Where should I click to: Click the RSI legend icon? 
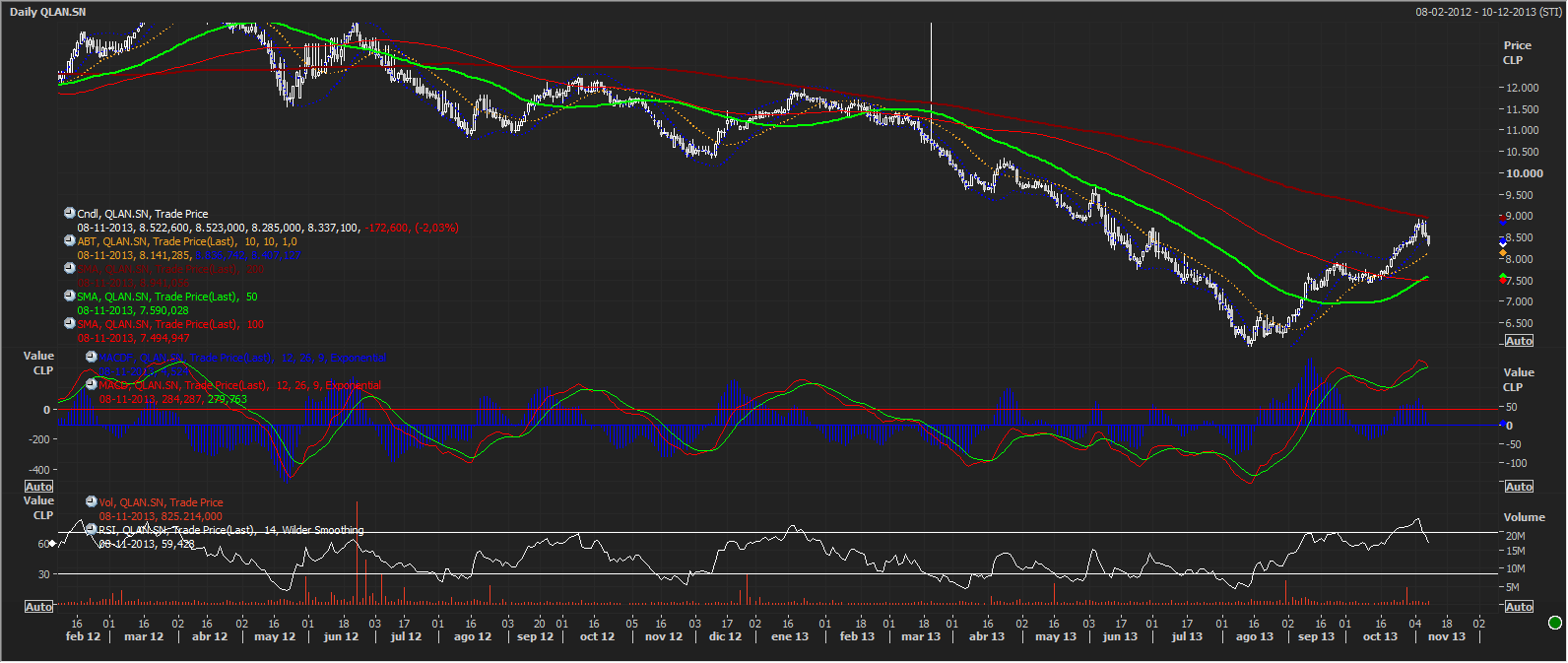pyautogui.click(x=92, y=529)
